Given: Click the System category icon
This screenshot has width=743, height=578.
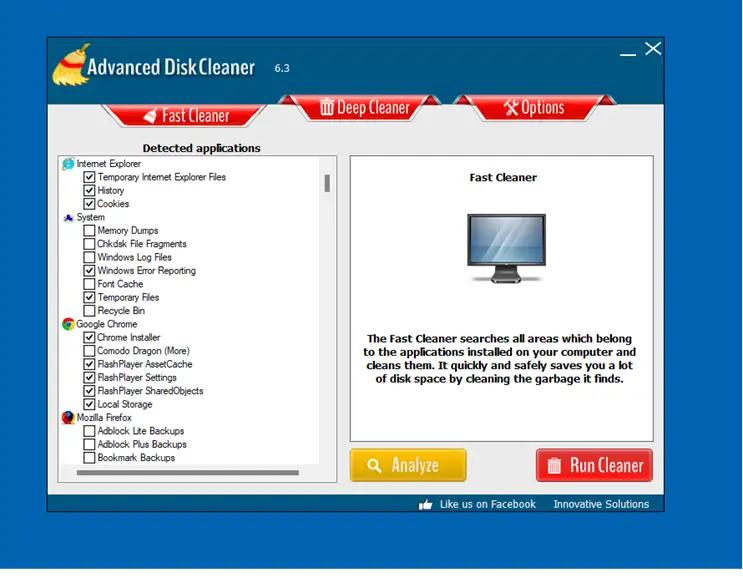Looking at the screenshot, I should tap(69, 217).
